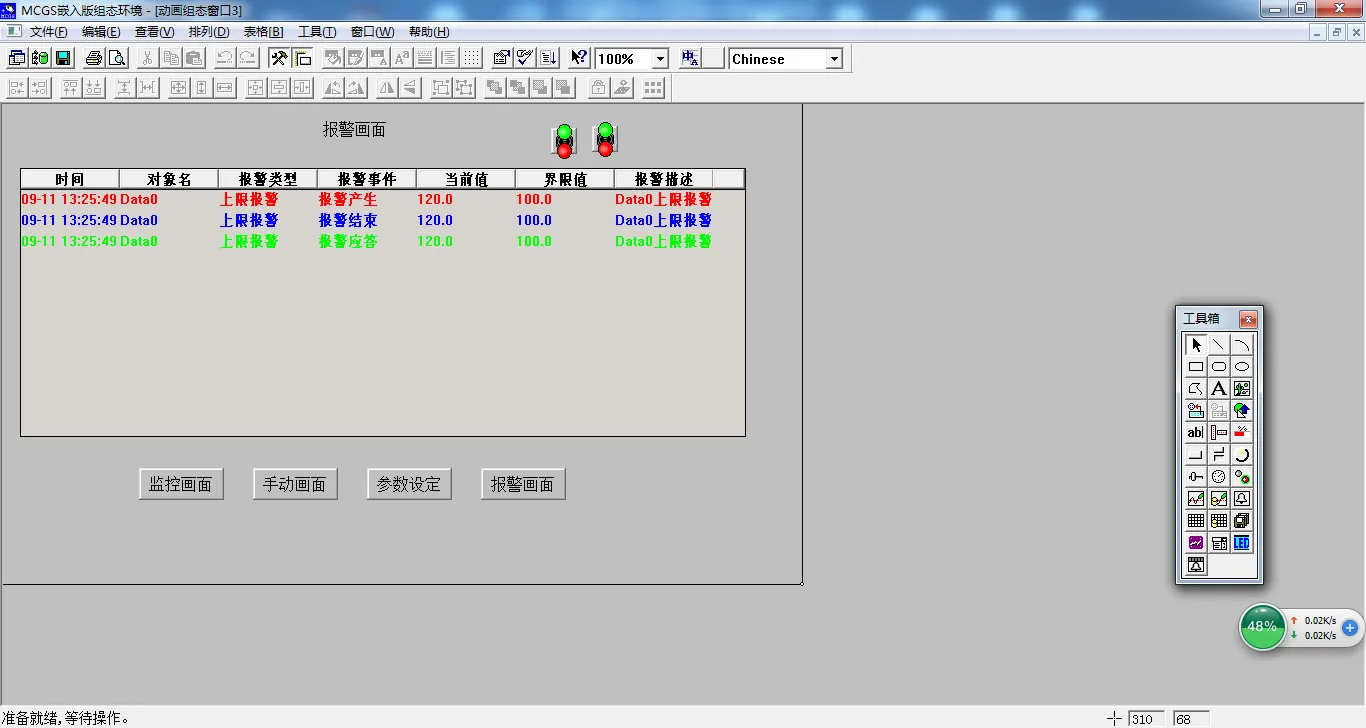Click the save floppy disk toolbar icon
Screen dimensions: 1366x728
[x=63, y=58]
